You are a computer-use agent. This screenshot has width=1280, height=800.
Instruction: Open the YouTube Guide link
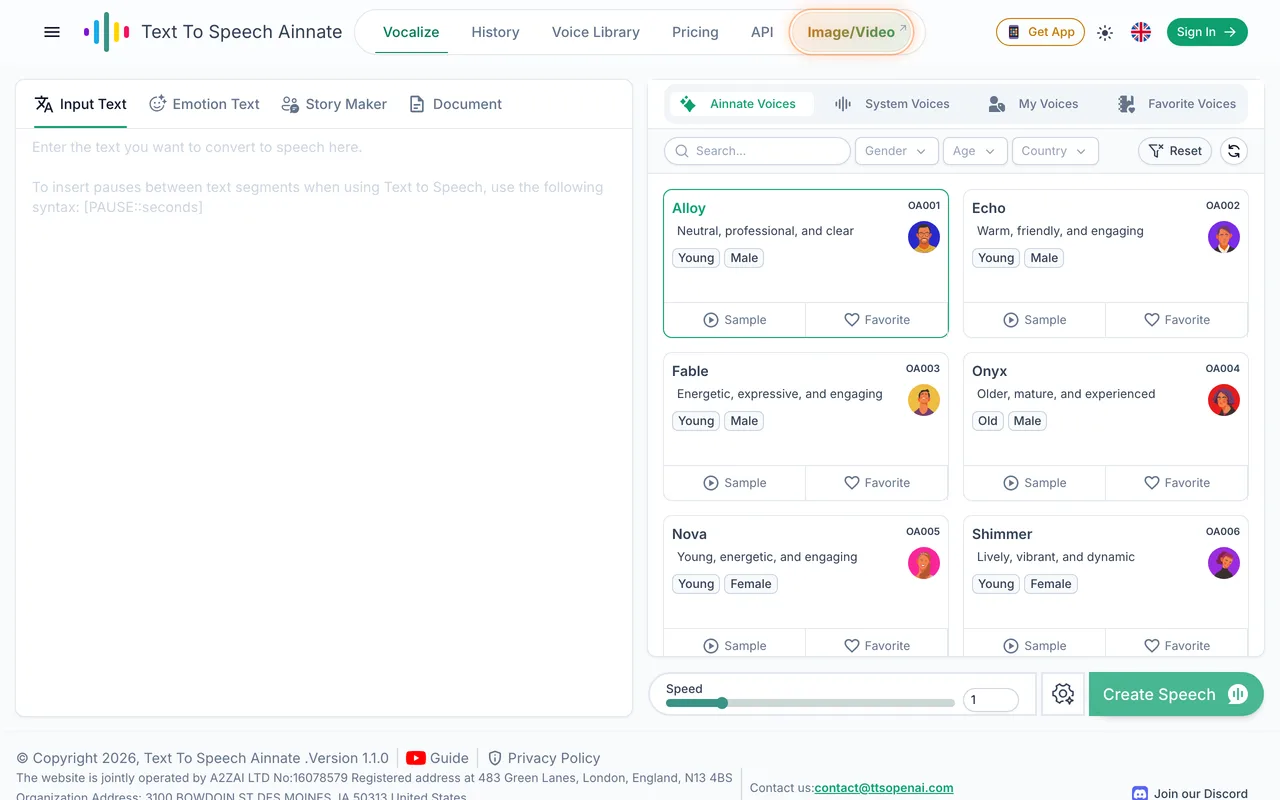[437, 758]
